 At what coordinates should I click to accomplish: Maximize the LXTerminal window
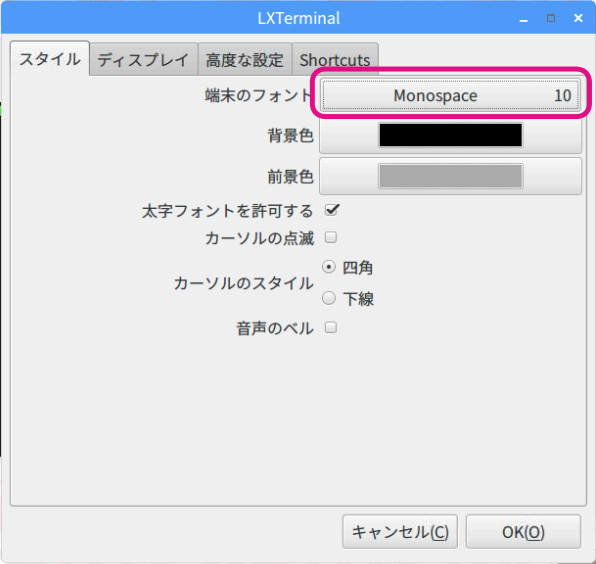551,18
